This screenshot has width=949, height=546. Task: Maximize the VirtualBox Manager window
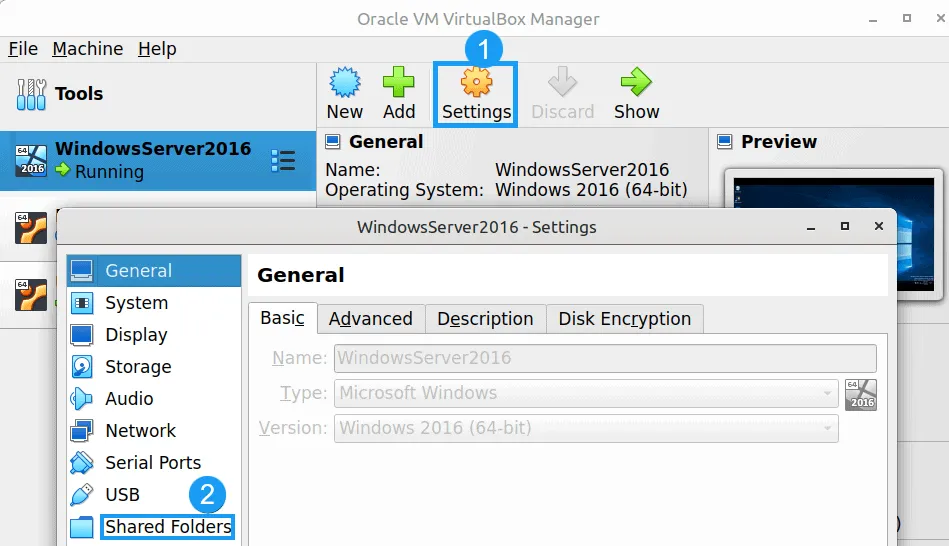(x=907, y=18)
